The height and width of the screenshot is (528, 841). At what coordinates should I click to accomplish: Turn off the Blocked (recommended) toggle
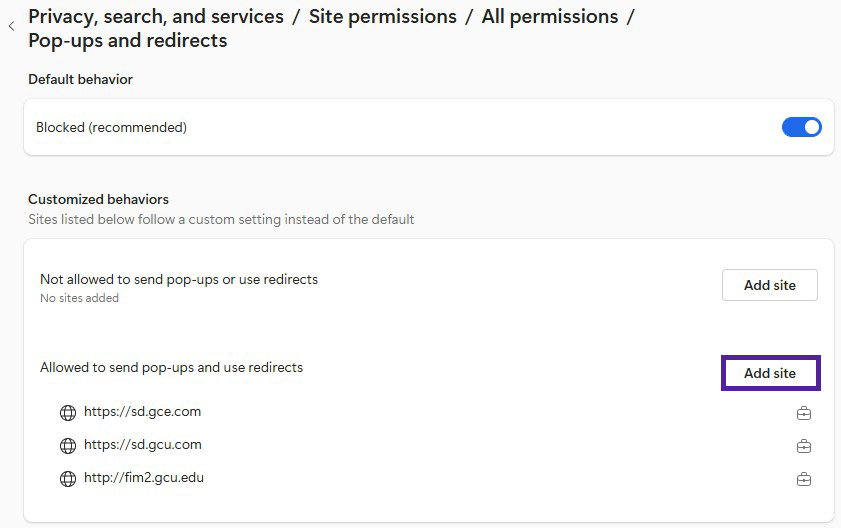(x=801, y=127)
